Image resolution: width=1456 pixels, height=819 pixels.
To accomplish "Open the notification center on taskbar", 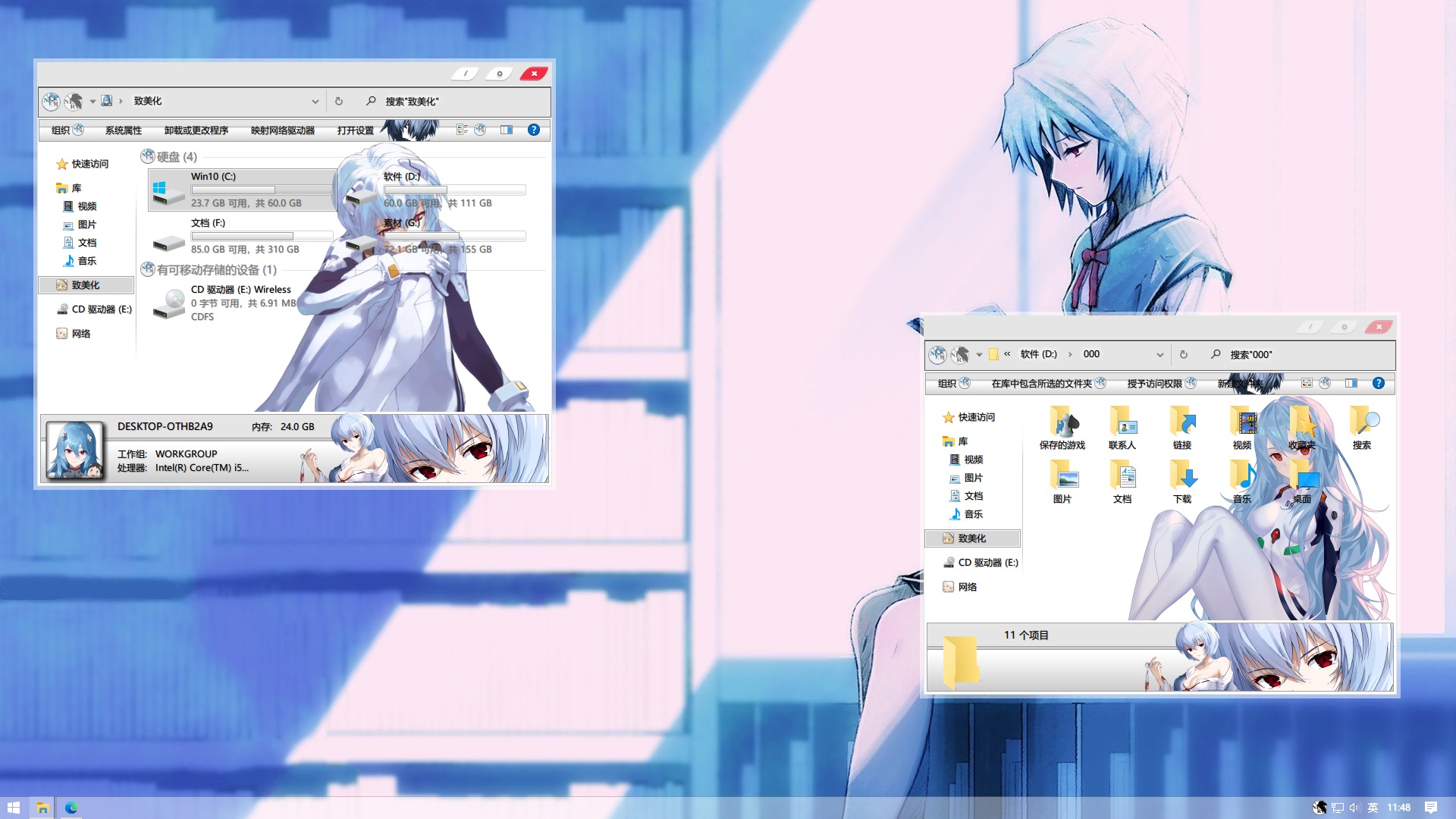I will point(1431,808).
